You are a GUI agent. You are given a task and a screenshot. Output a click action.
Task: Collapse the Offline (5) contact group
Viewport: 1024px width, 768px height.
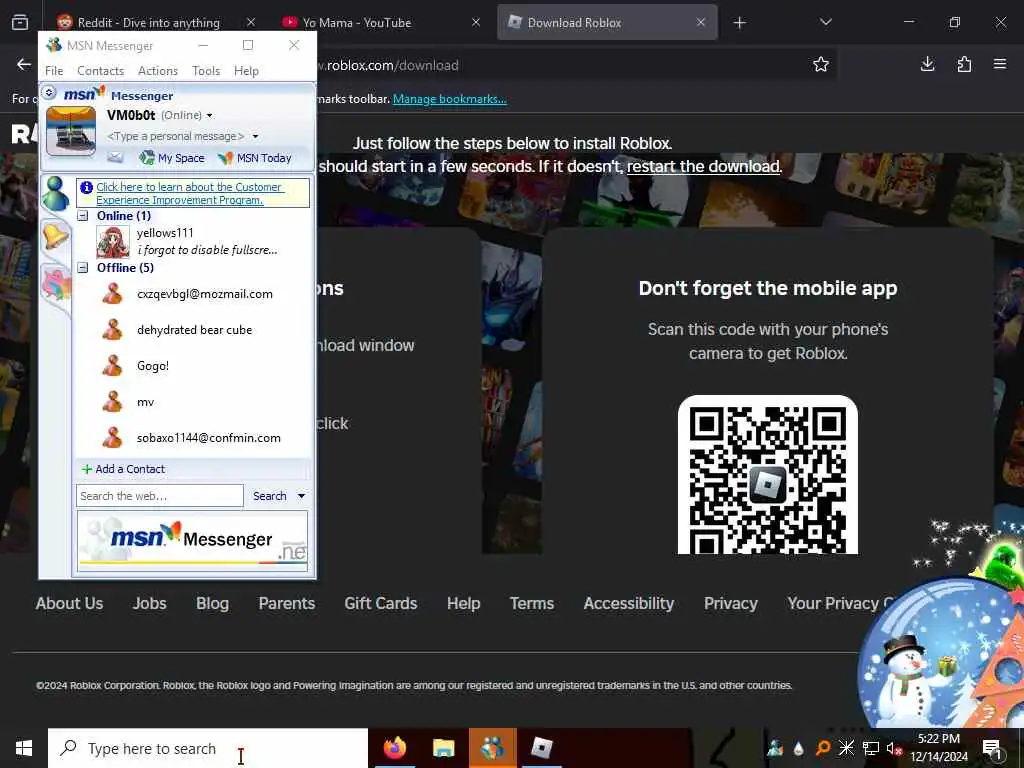point(83,267)
